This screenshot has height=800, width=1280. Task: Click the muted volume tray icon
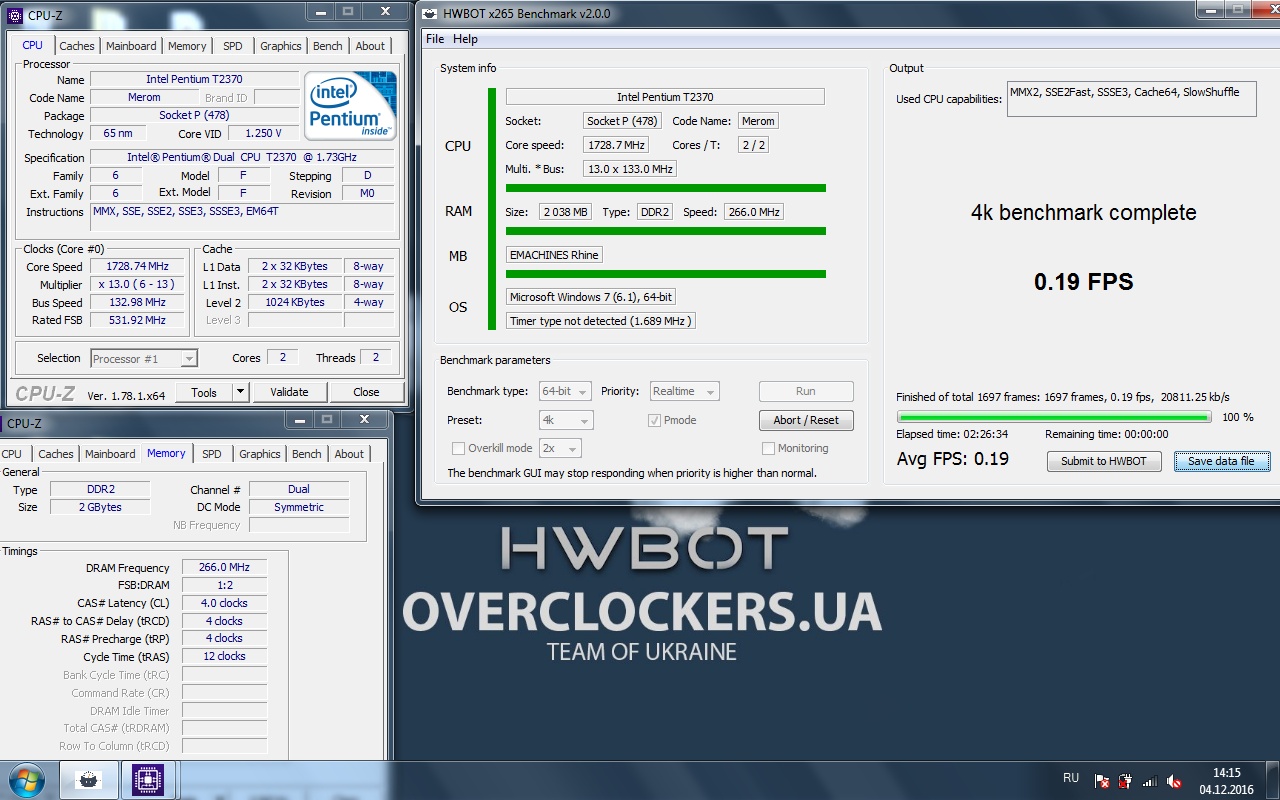point(1174,781)
